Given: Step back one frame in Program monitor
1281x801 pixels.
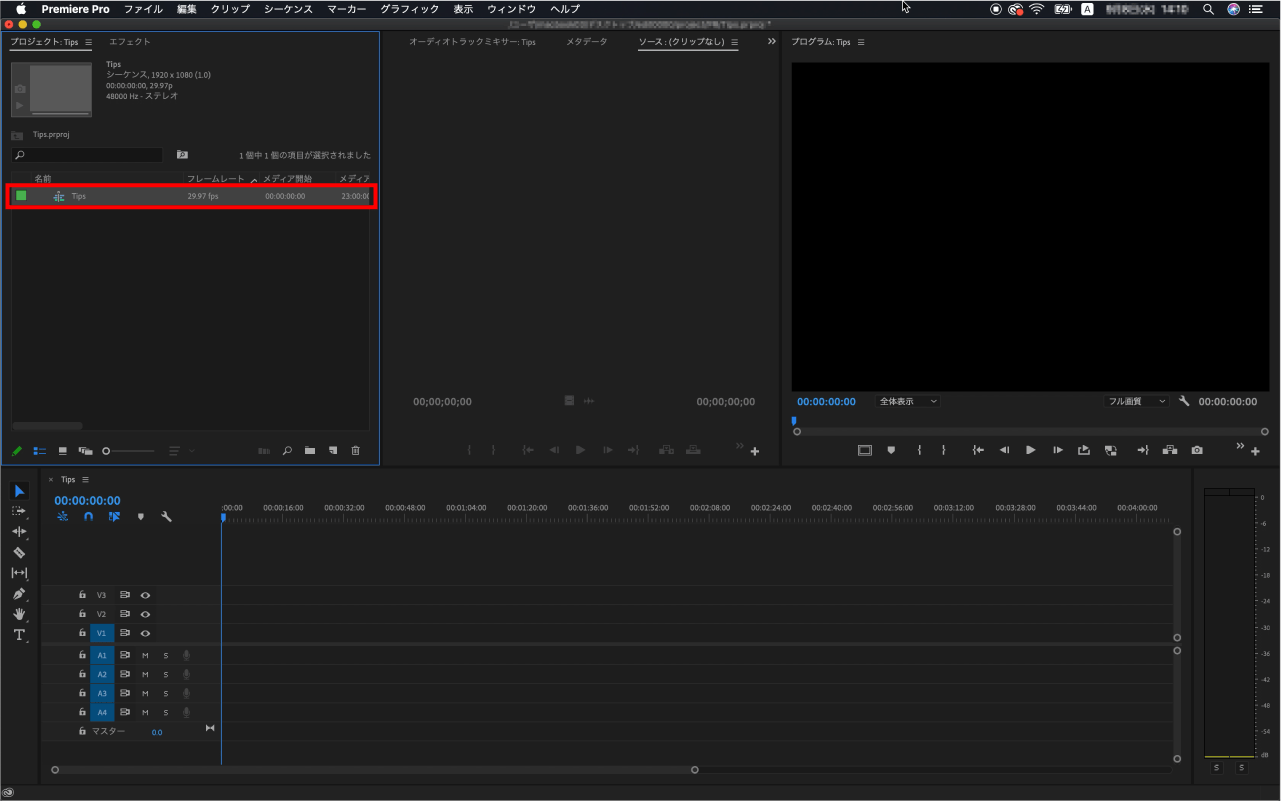Looking at the screenshot, I should (x=1005, y=450).
